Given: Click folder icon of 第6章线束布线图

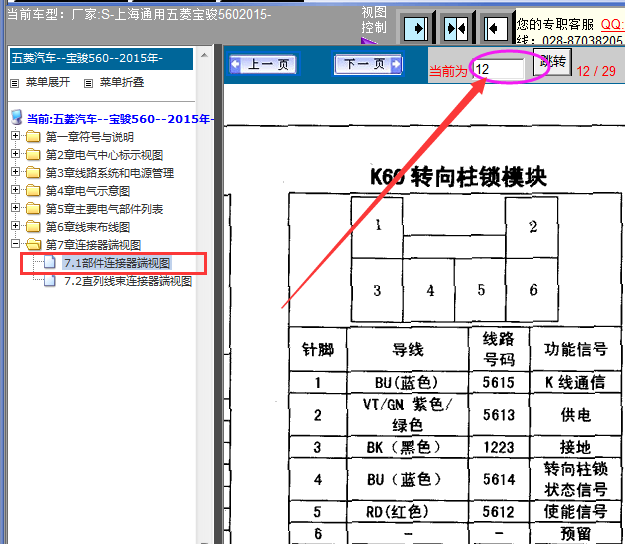Looking at the screenshot, I should (x=33, y=226).
